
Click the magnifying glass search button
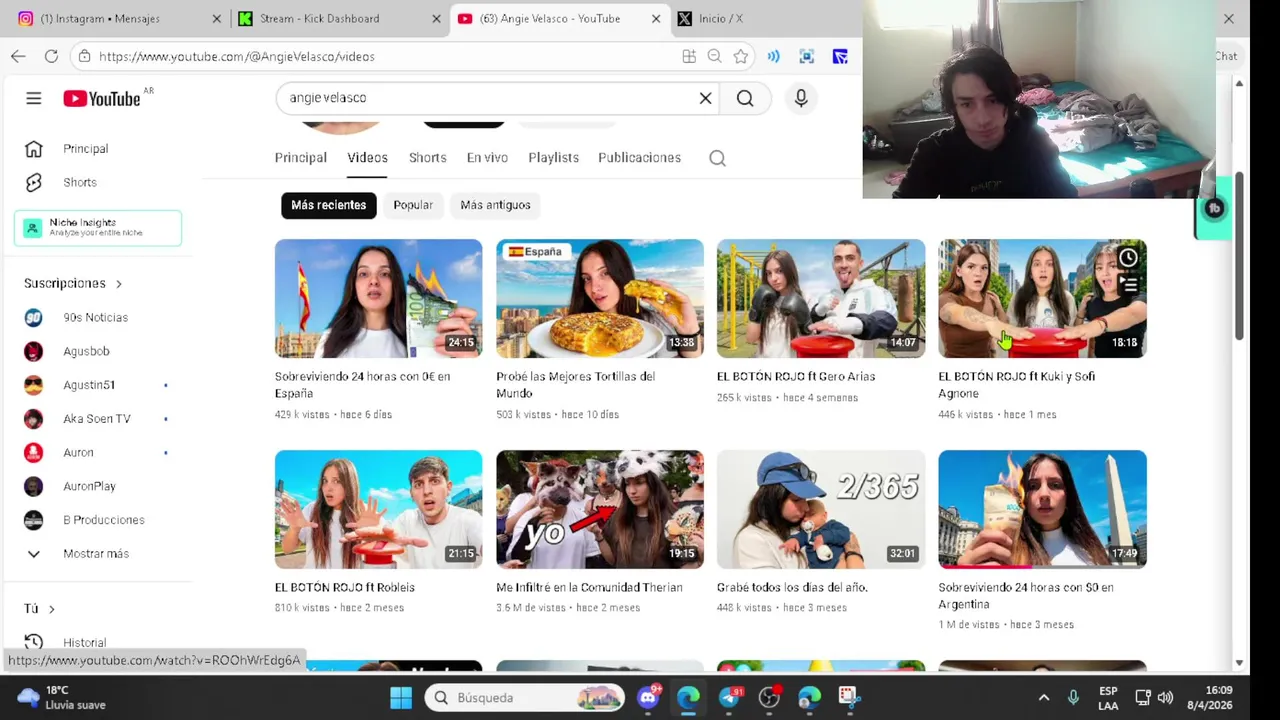[745, 98]
